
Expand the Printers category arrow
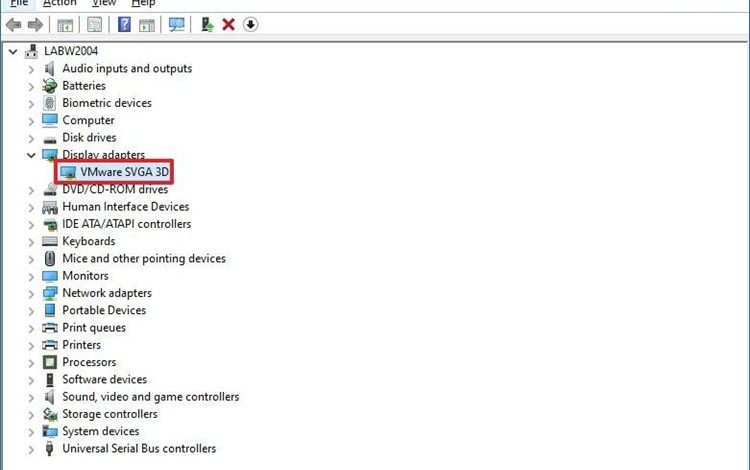[x=31, y=345]
